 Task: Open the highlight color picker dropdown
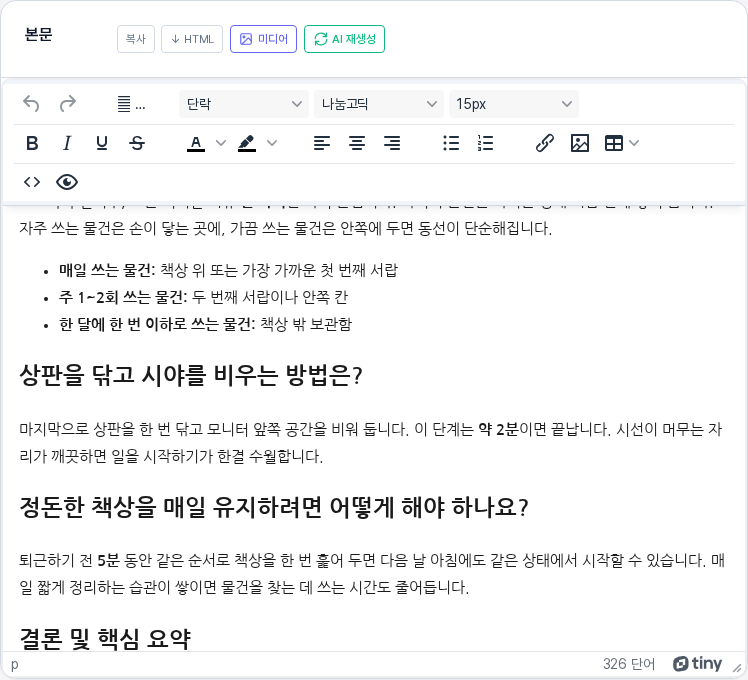coord(272,143)
